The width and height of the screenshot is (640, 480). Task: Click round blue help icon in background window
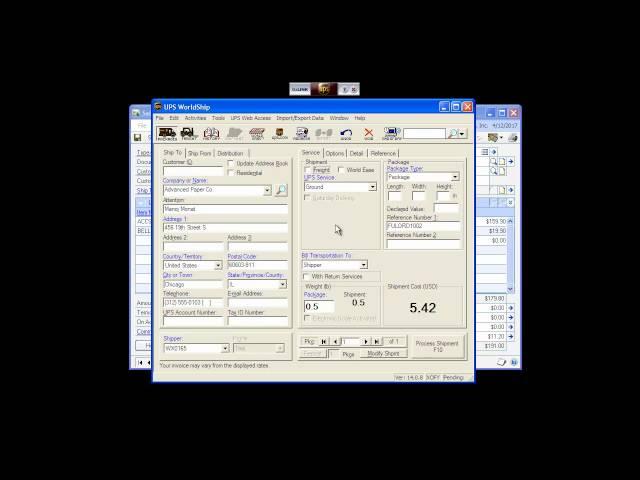point(514,362)
